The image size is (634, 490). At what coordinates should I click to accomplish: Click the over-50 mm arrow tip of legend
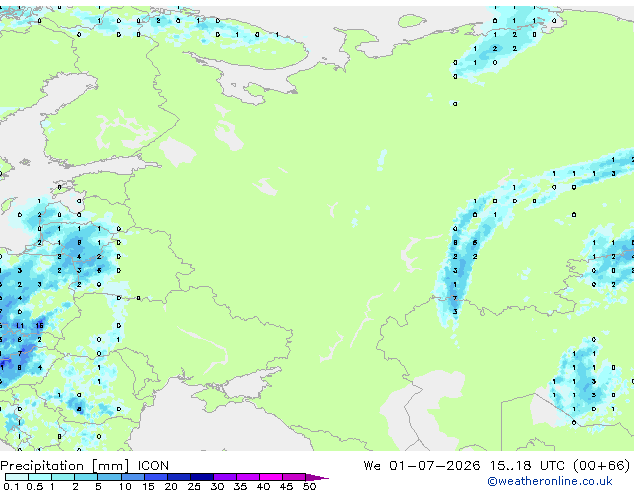317,478
